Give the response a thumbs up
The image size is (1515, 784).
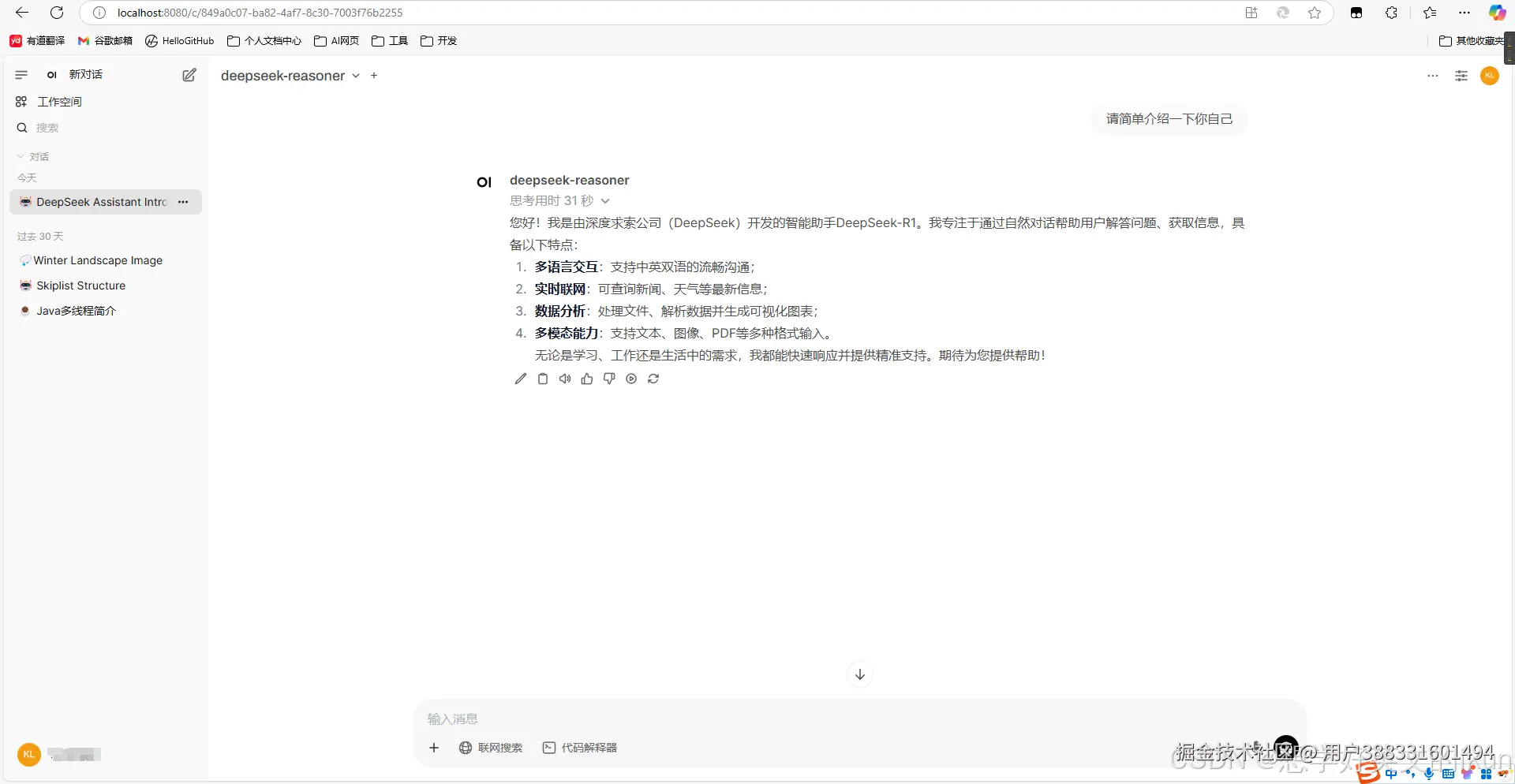click(x=586, y=379)
